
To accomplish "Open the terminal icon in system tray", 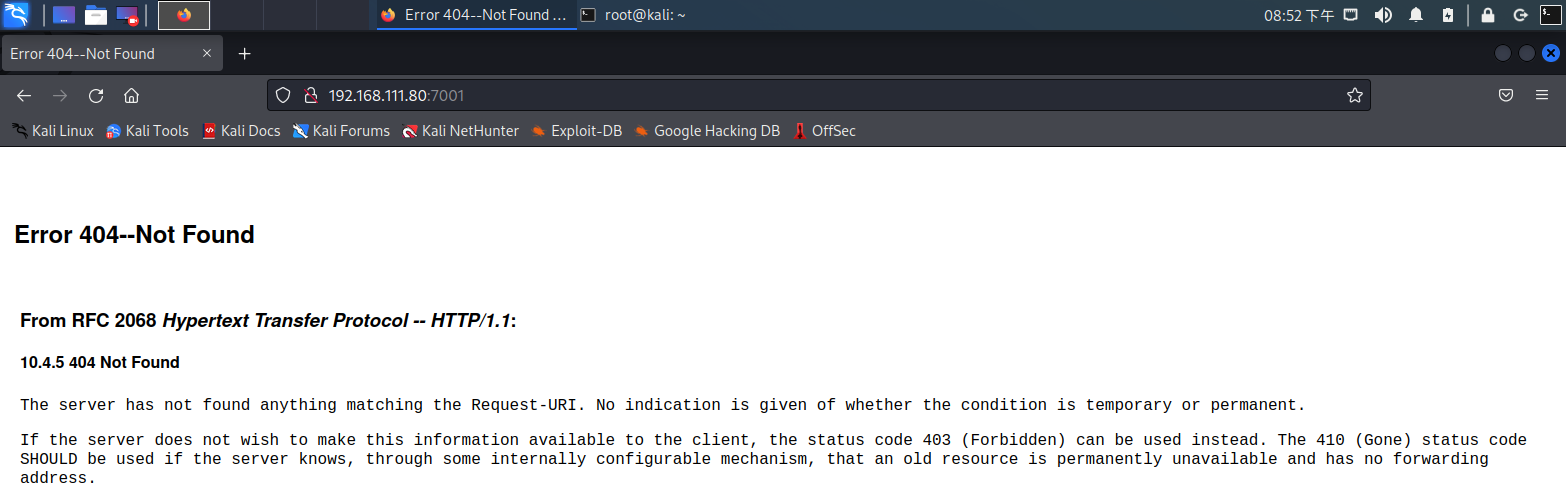I will coord(1551,14).
